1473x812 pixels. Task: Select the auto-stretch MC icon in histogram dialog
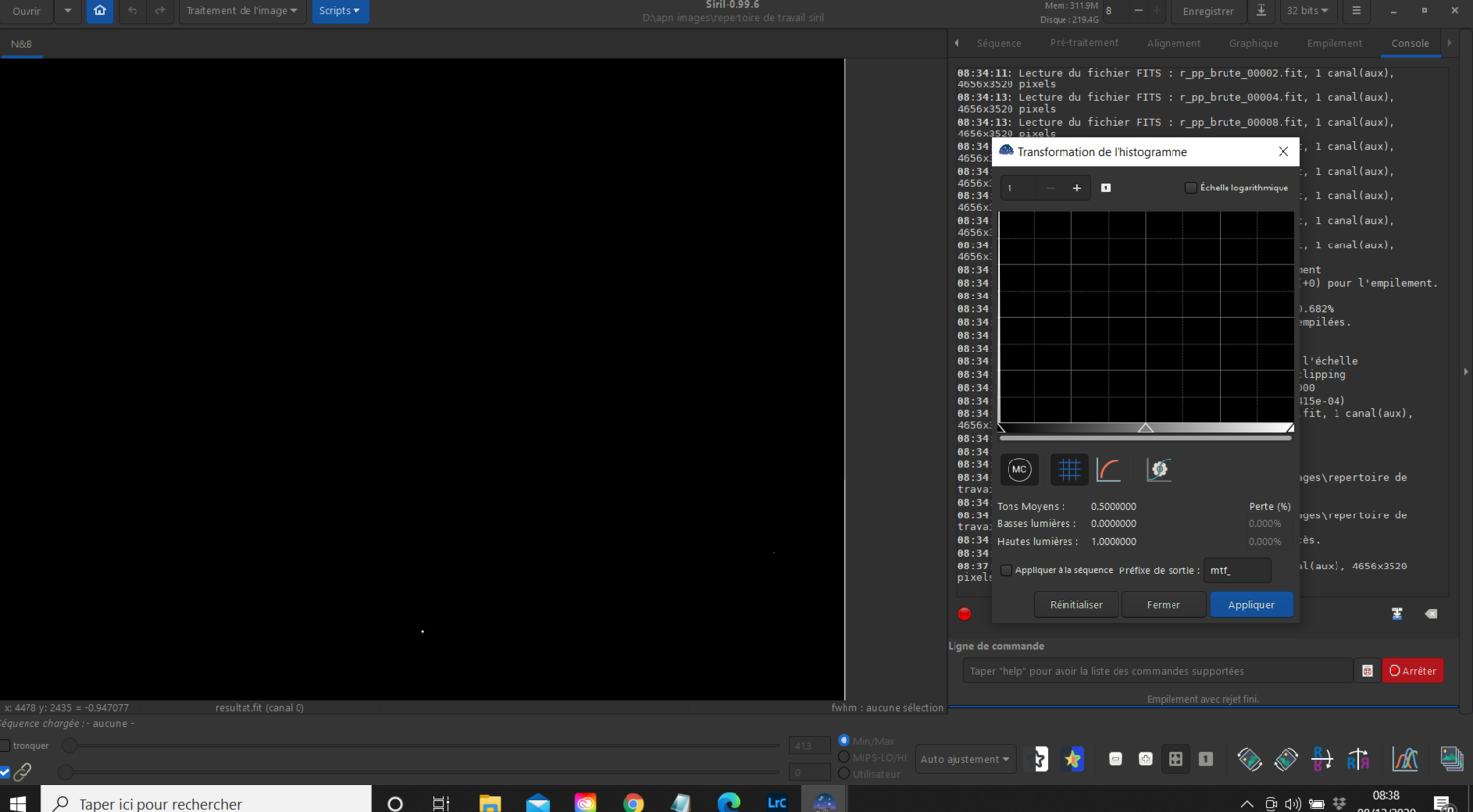1018,469
